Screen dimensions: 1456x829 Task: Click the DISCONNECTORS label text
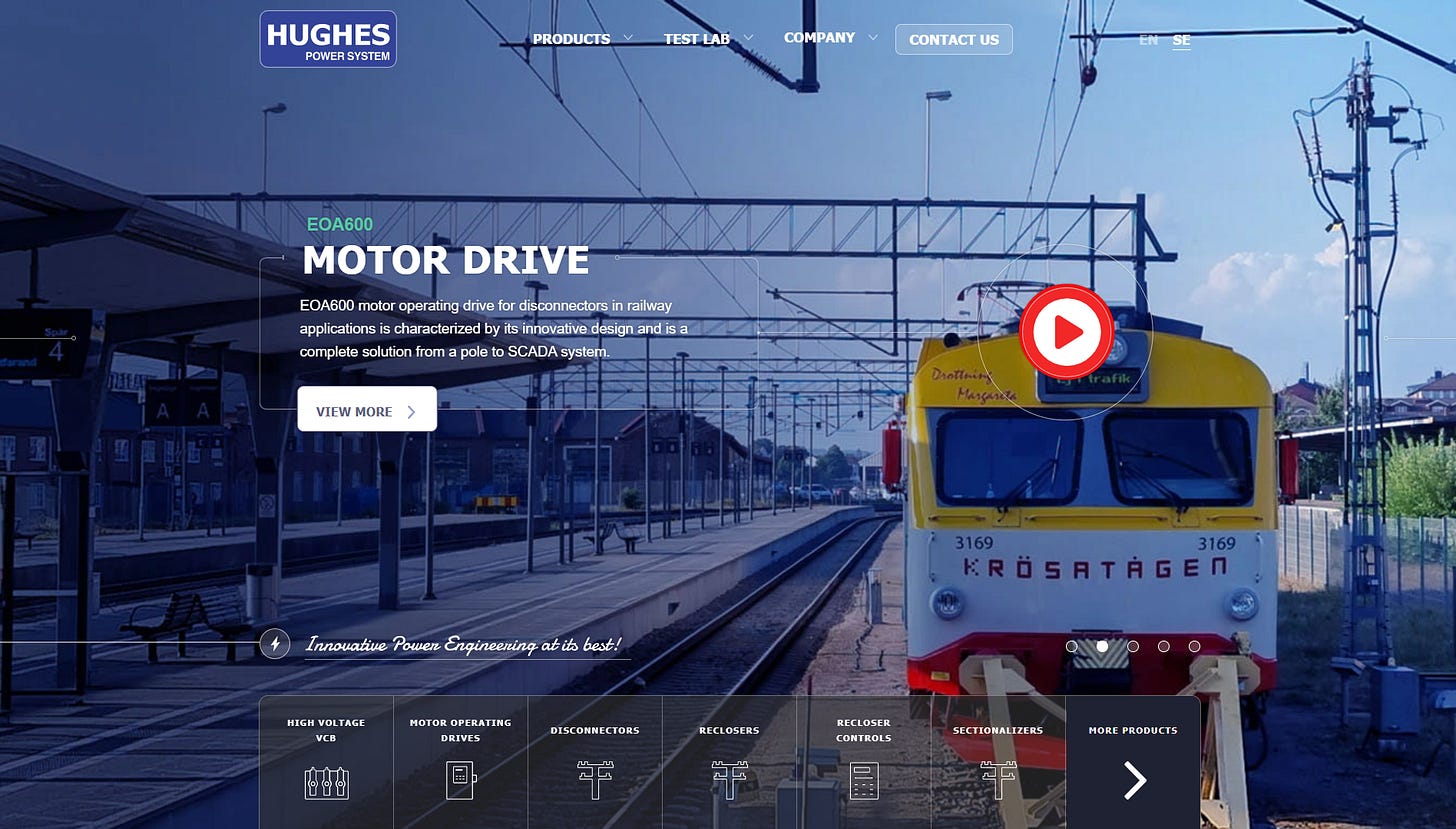(x=595, y=730)
